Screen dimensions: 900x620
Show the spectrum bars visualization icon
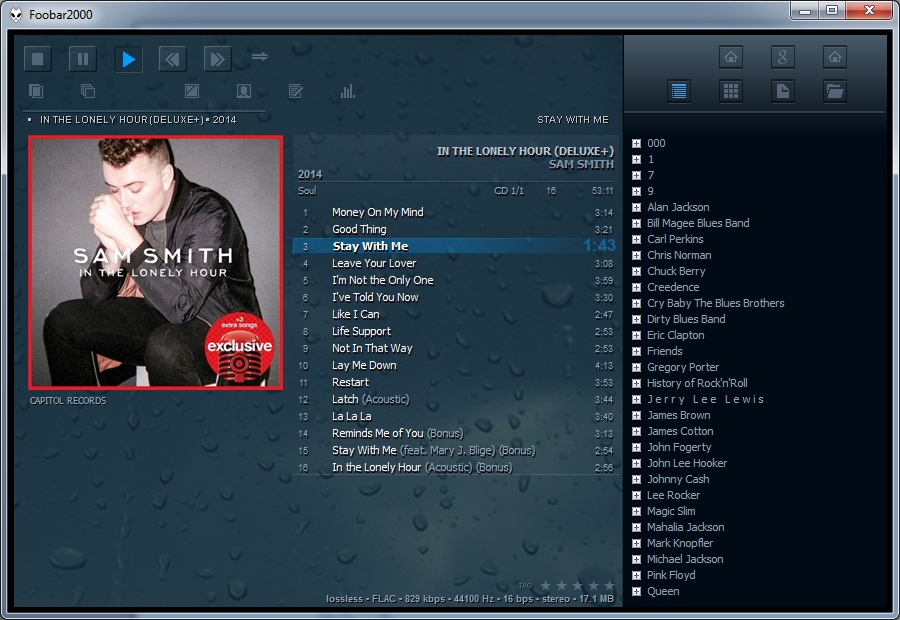coord(348,91)
